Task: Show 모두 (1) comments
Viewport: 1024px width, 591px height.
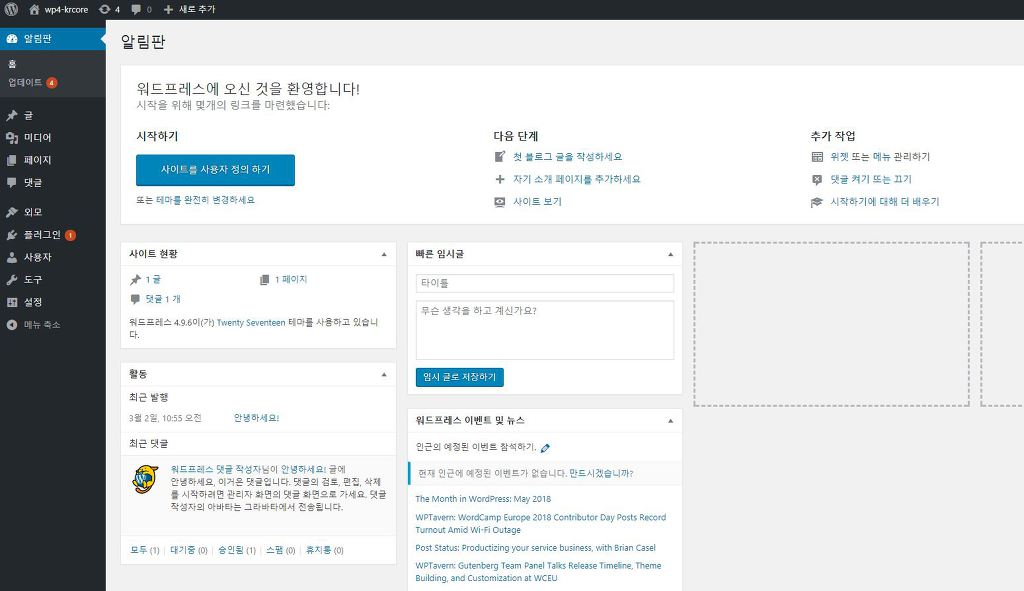Action: [145, 551]
